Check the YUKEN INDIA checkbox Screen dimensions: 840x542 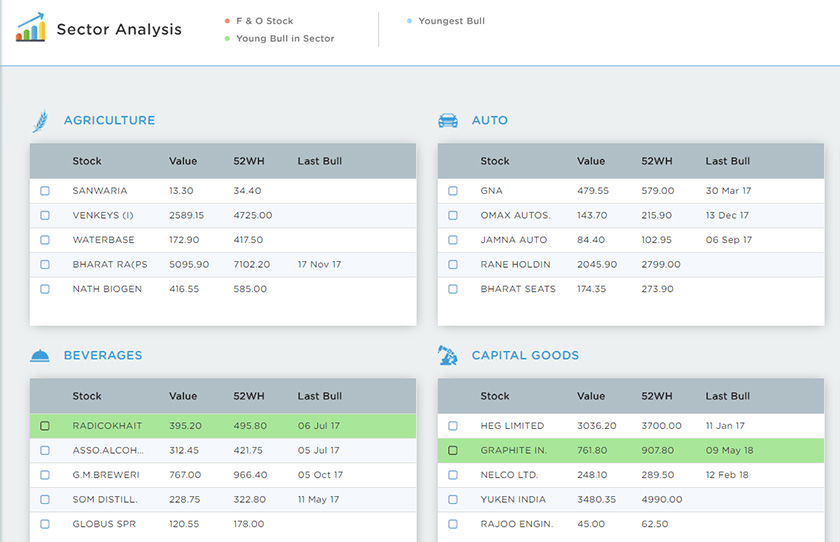coord(453,500)
